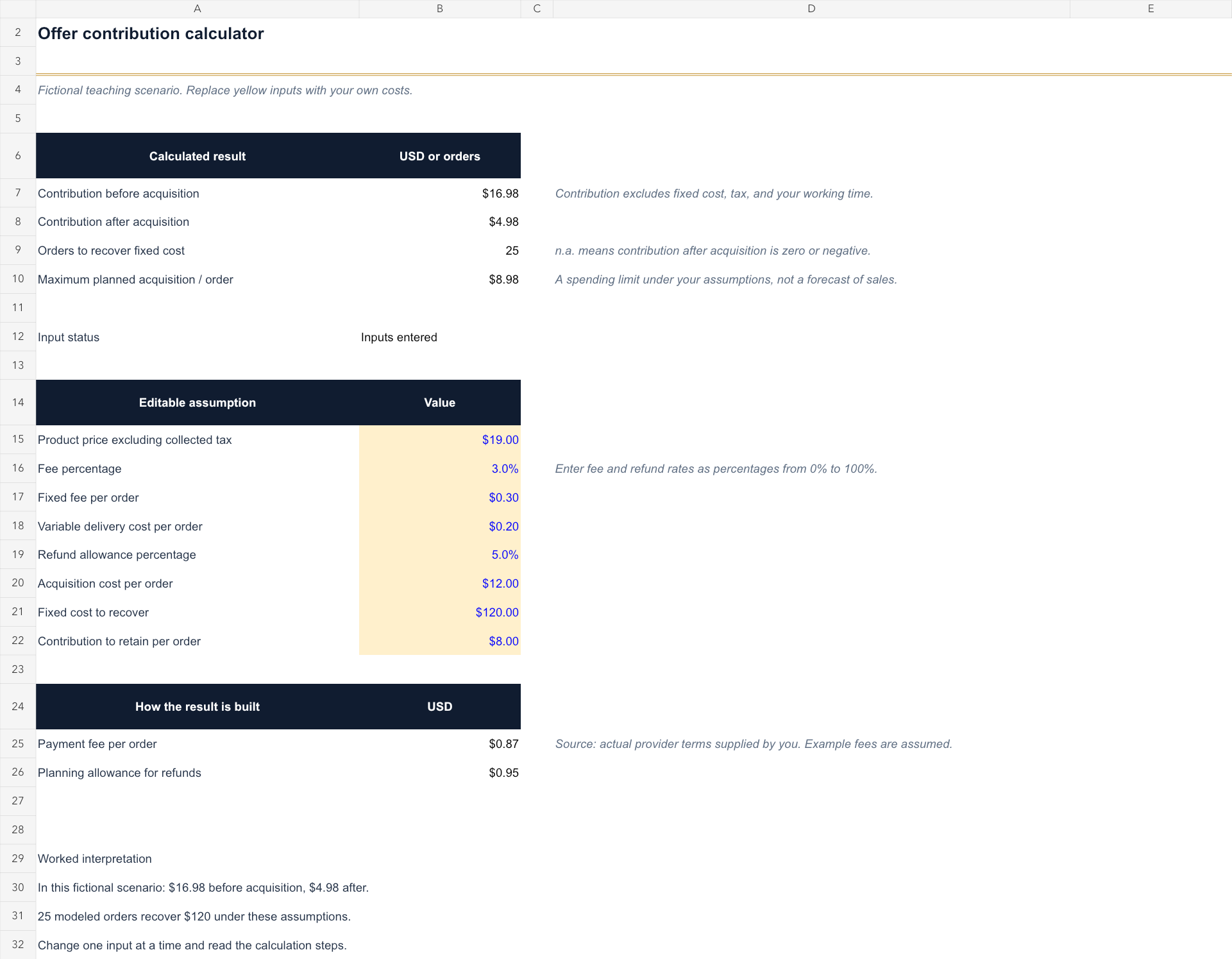Click the 'A spending limit under your assumptions' note
The height and width of the screenshot is (959, 1232).
pos(726,280)
